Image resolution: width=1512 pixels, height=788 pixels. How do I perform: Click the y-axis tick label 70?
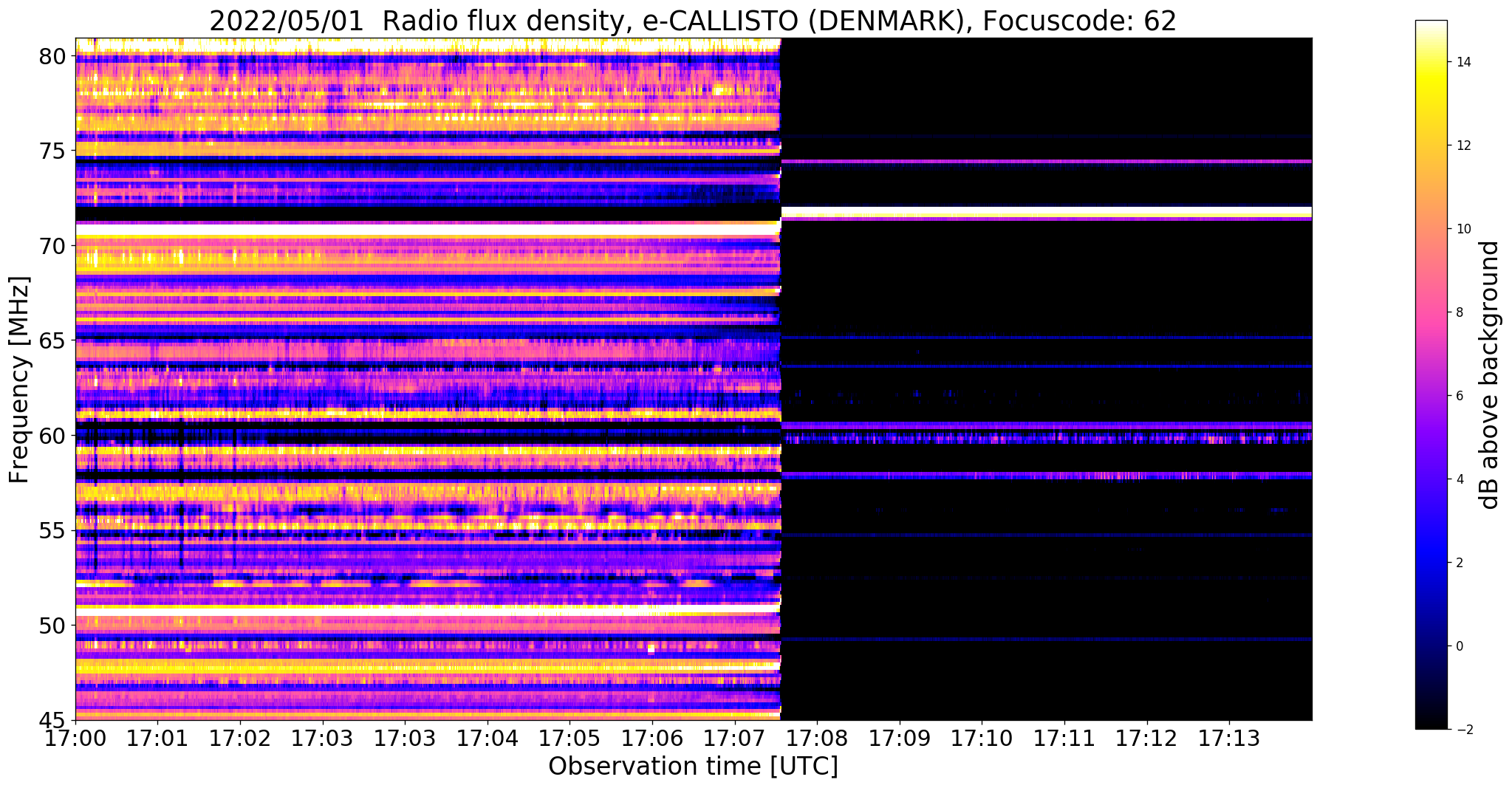coord(54,246)
